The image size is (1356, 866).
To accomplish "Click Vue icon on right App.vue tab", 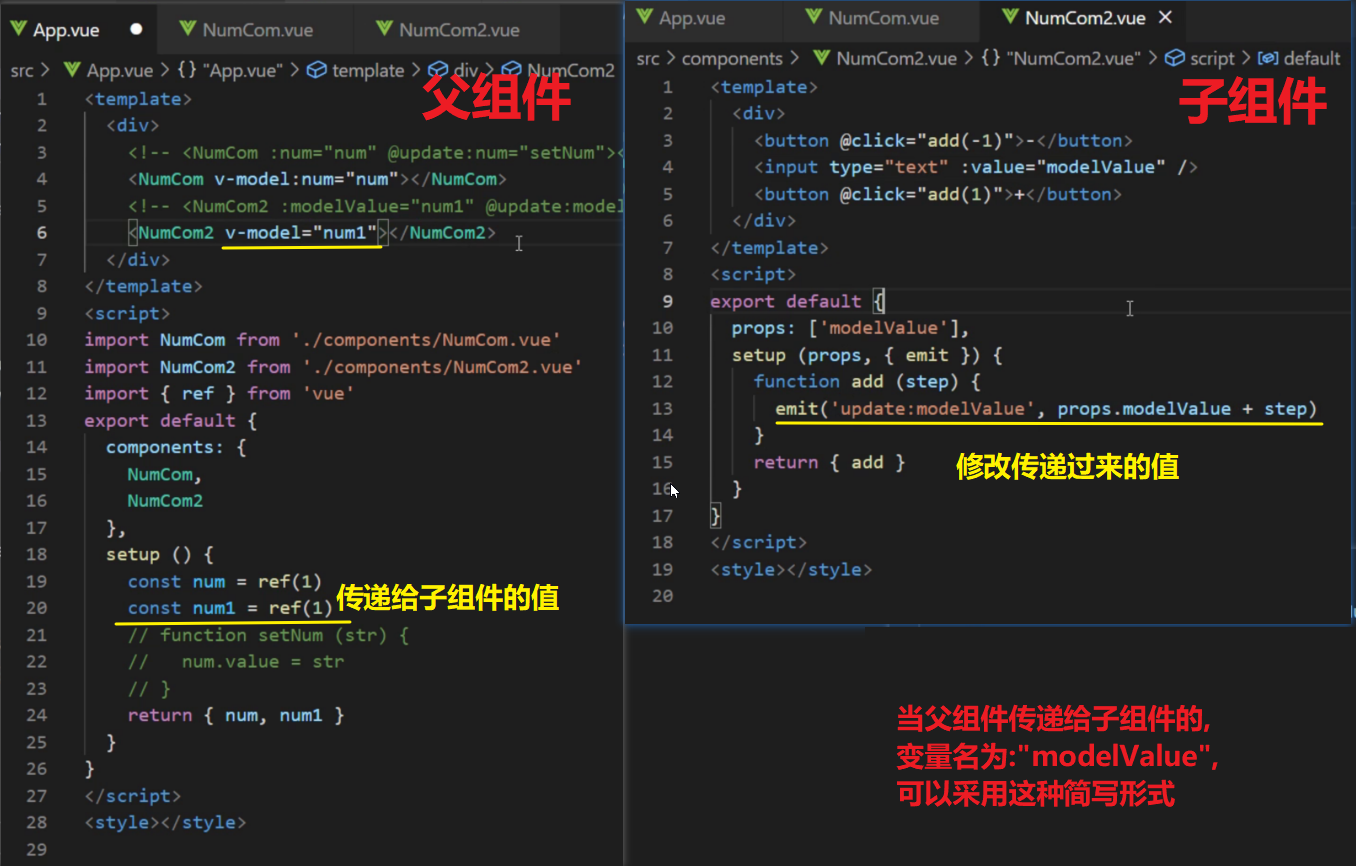I will click(644, 18).
